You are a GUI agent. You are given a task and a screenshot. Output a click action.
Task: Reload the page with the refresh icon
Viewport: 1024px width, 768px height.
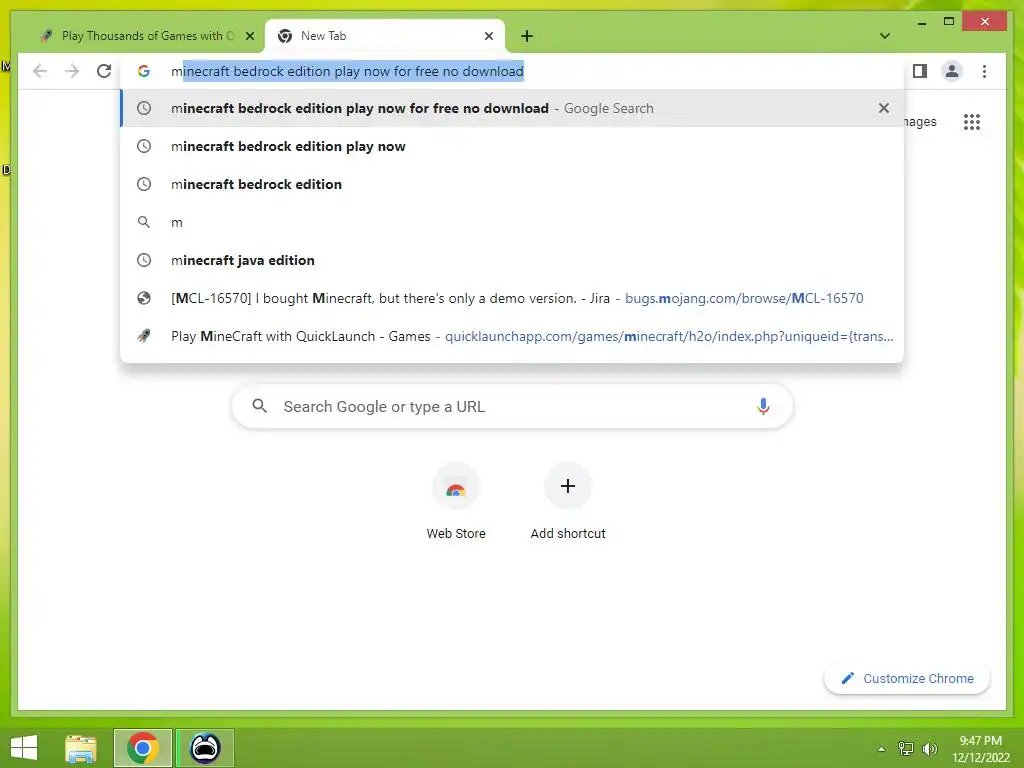(x=104, y=71)
